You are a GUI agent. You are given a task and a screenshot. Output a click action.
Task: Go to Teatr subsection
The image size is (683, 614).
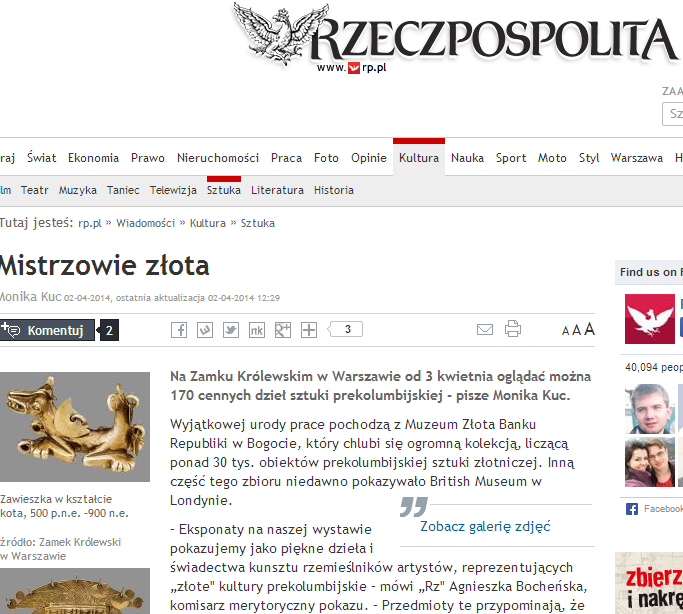(34, 190)
